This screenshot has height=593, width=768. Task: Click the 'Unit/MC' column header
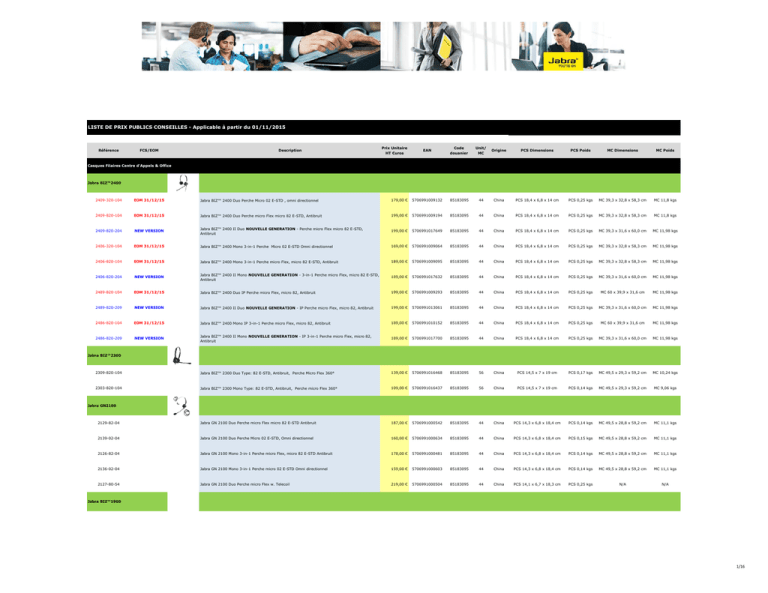point(480,150)
